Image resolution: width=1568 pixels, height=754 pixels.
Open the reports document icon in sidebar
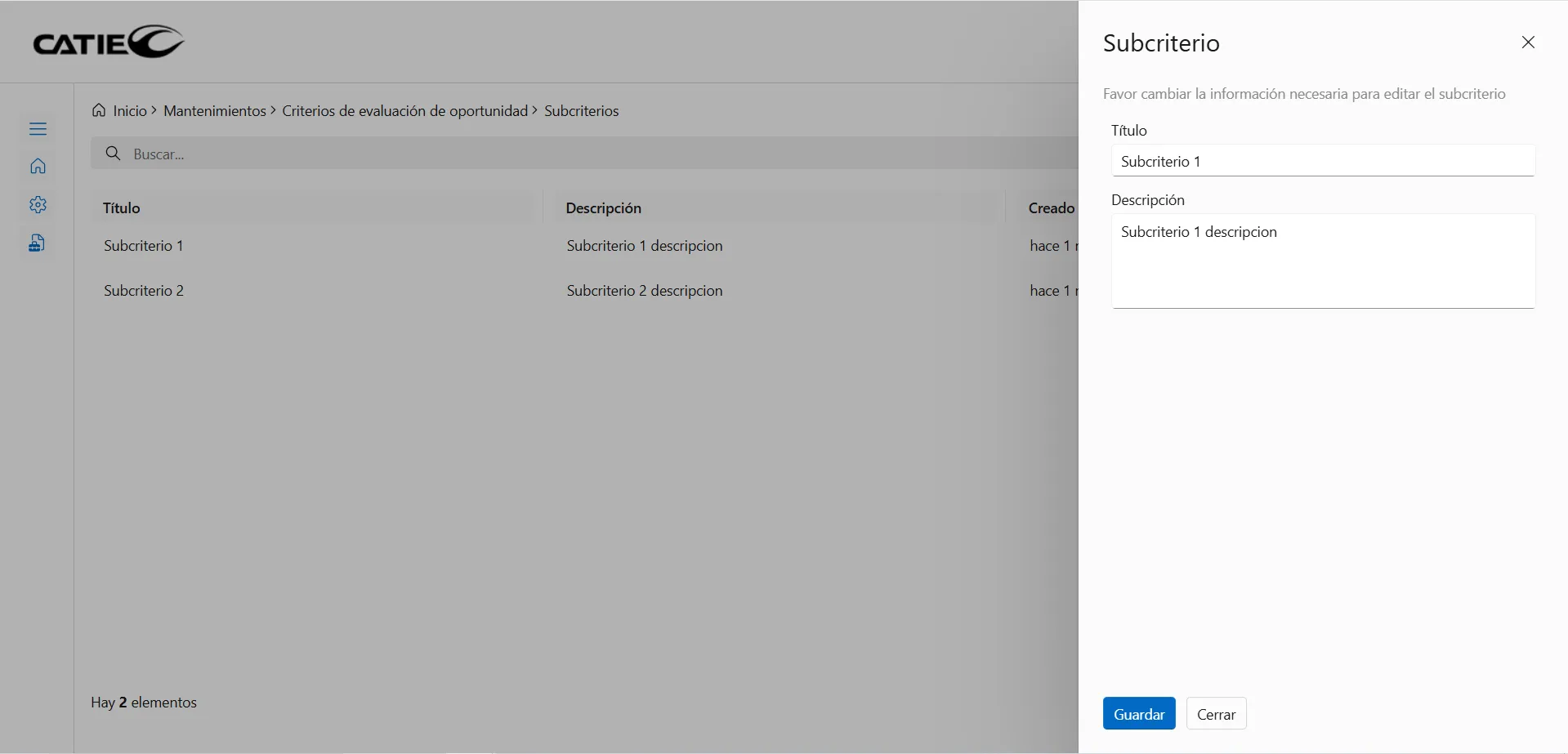click(37, 243)
